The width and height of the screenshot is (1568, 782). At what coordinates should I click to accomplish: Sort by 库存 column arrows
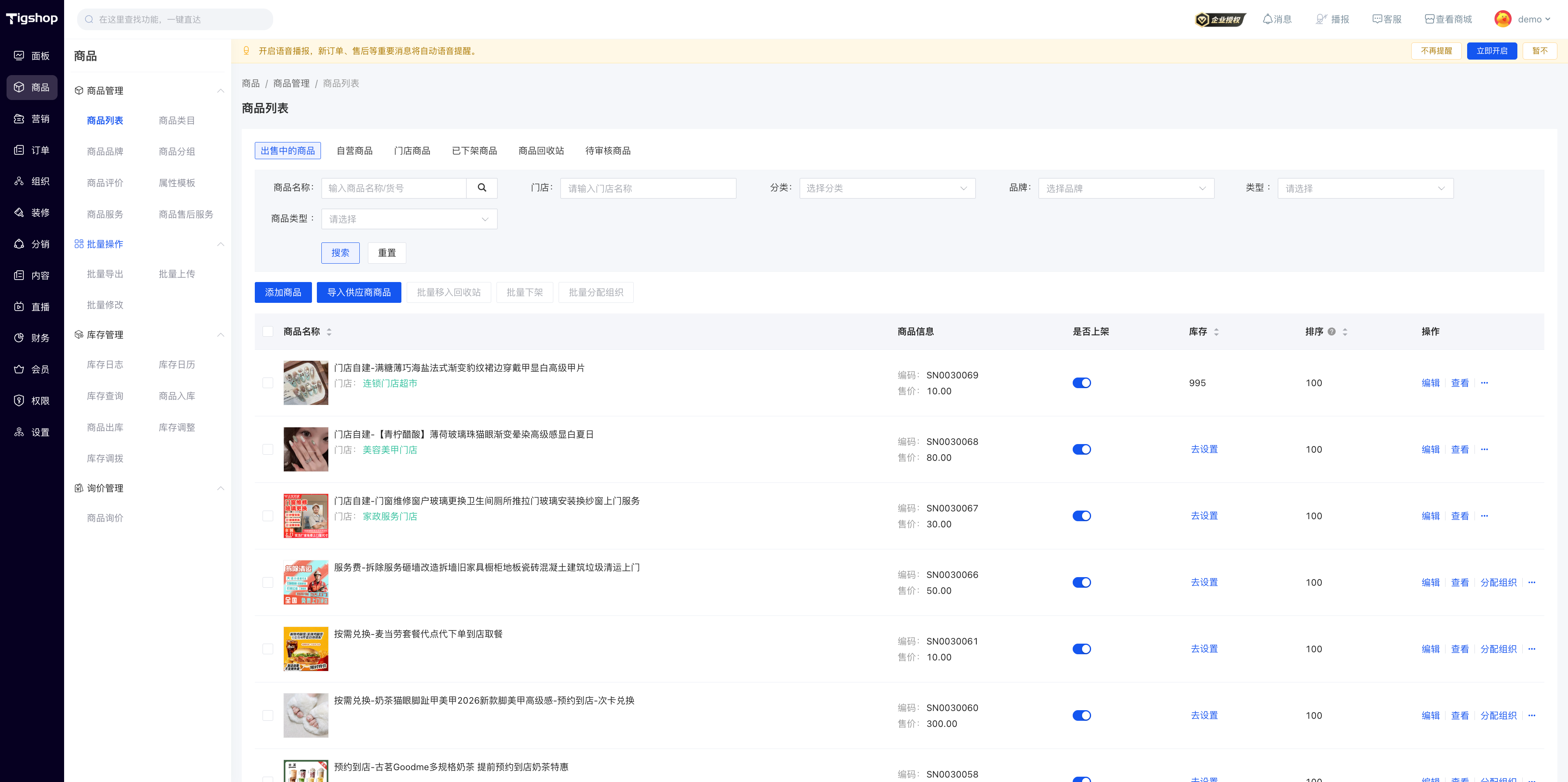(1216, 332)
